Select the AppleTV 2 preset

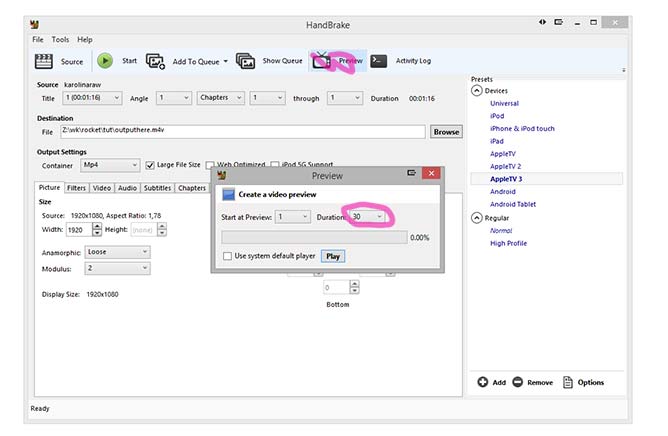tap(505, 167)
